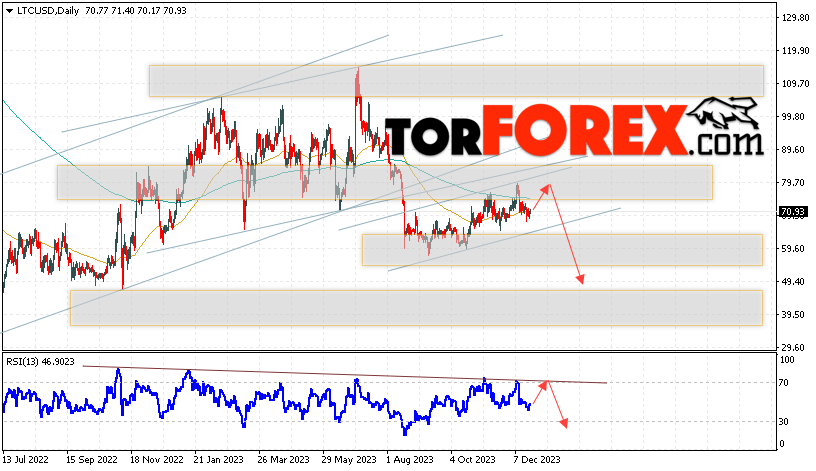Click the 29.60 price scale label
816x471 pixels.
point(796,348)
